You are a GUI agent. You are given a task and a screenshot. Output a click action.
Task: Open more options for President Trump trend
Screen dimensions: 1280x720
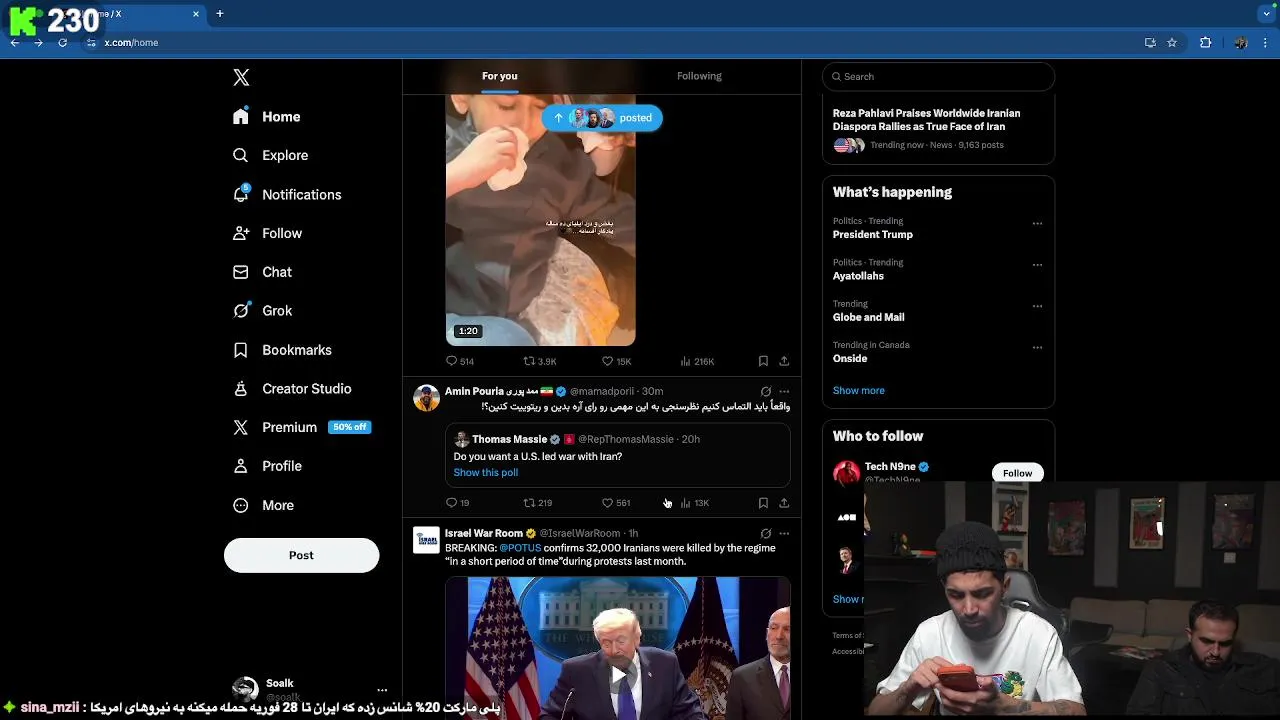pos(1037,224)
